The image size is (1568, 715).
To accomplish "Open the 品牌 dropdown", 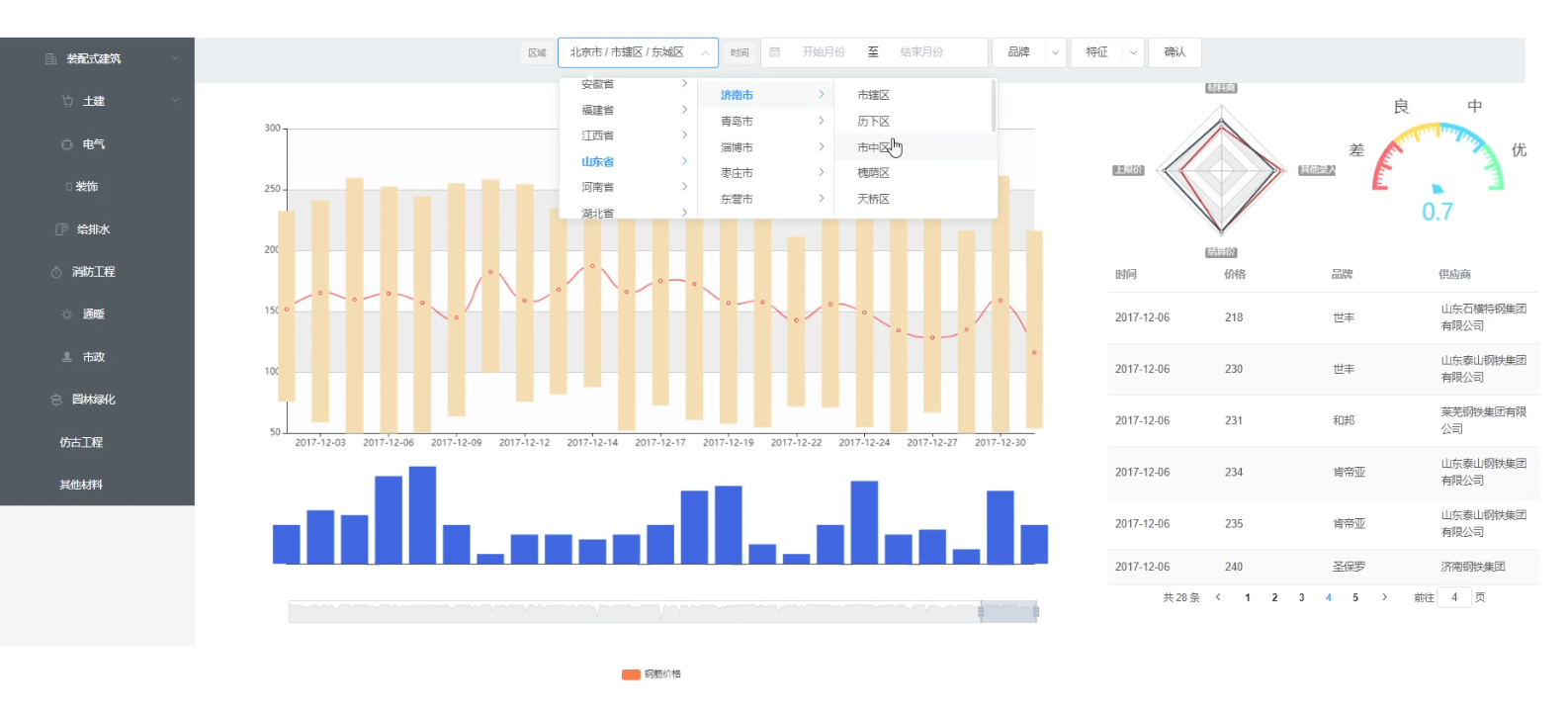I will (x=1029, y=52).
